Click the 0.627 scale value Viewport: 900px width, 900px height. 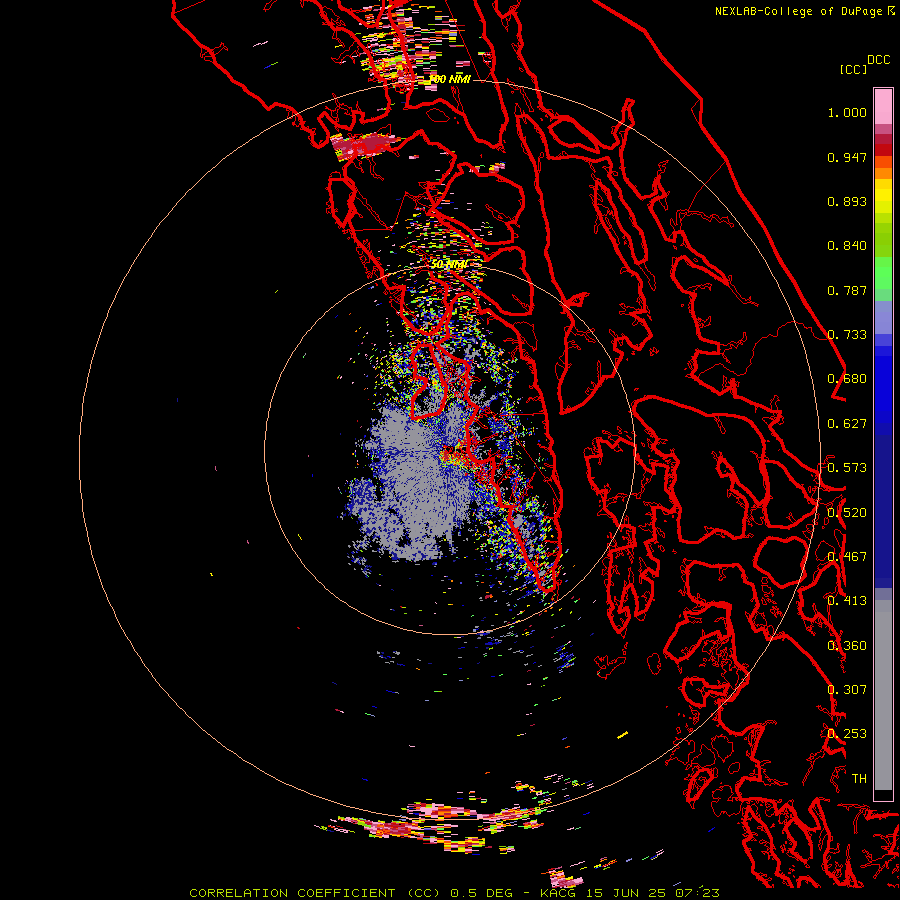click(847, 424)
